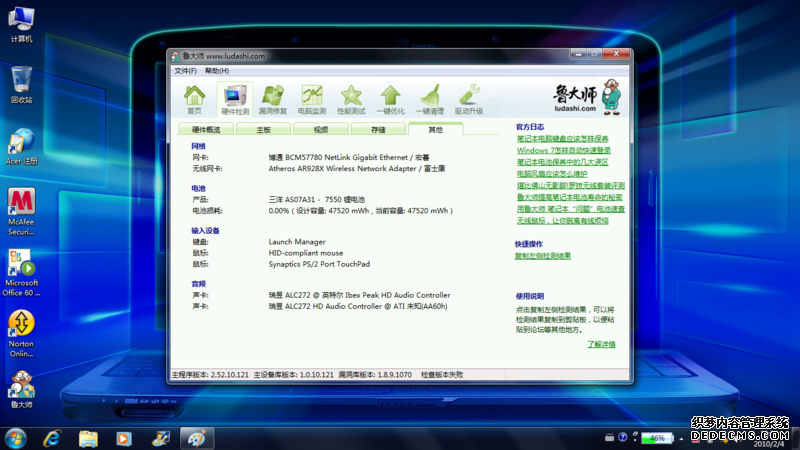Open the 无线鼠标 article link
The image size is (800, 450).
coord(562,221)
